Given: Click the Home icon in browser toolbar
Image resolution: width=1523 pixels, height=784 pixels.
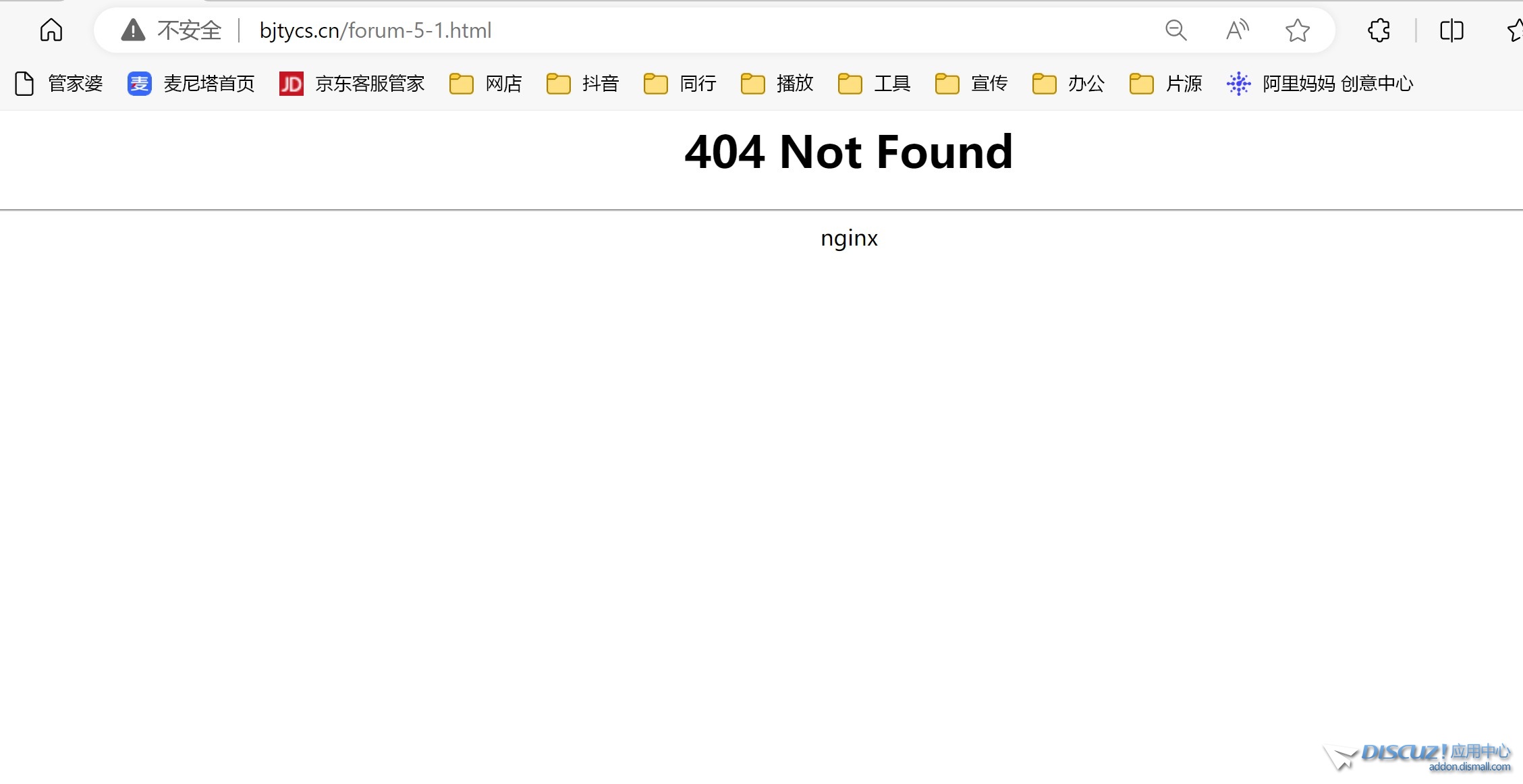Looking at the screenshot, I should coord(51,30).
